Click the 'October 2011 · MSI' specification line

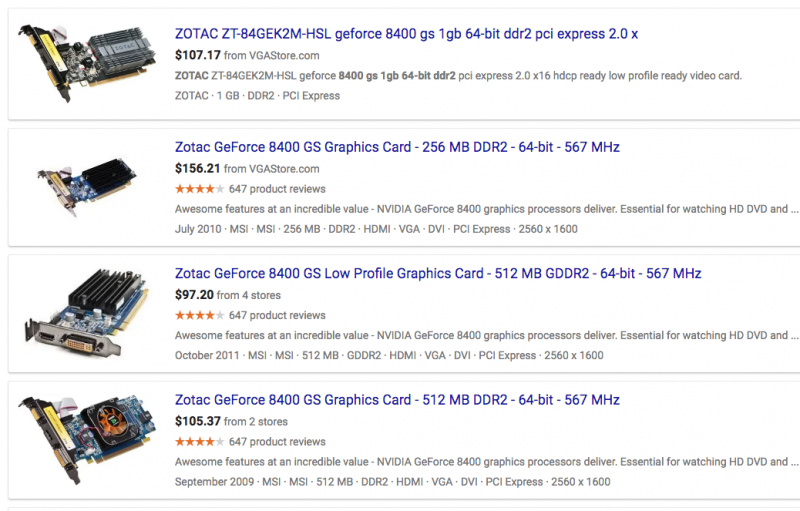pyautogui.click(x=389, y=355)
